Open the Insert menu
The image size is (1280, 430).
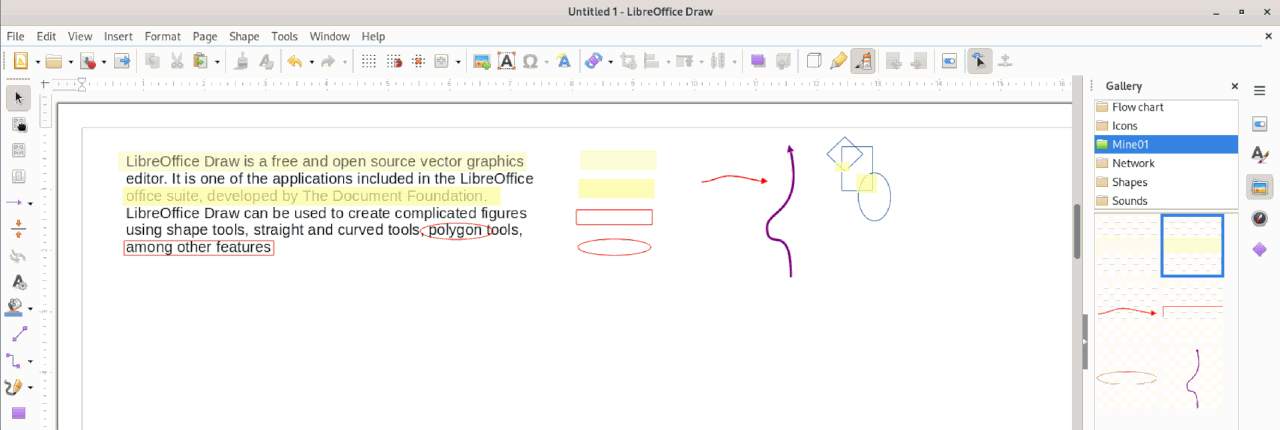coord(118,36)
